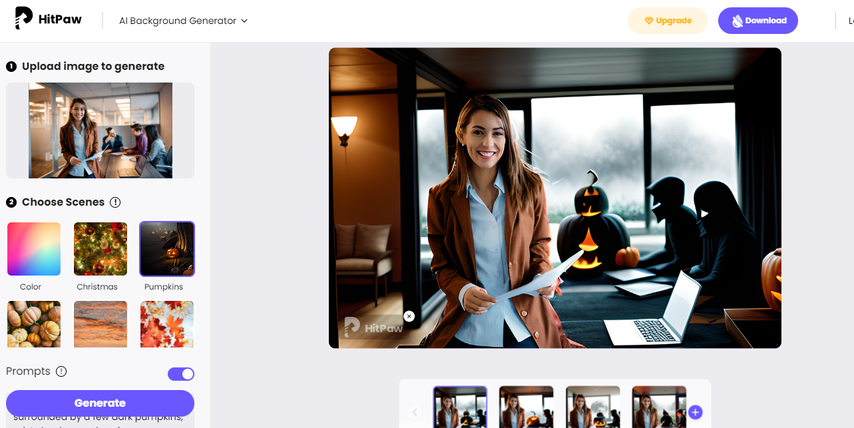Click the previous arrow in results strip
Screen dimensions: 854x428
pyautogui.click(x=414, y=412)
